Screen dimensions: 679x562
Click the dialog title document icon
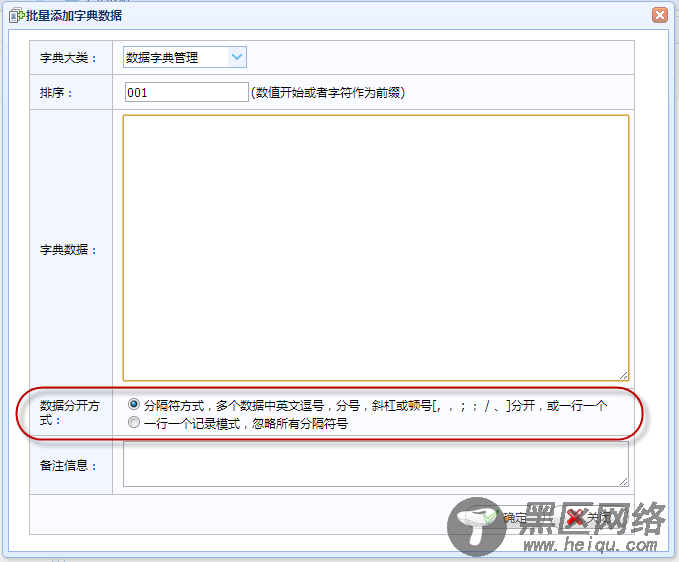tap(16, 16)
